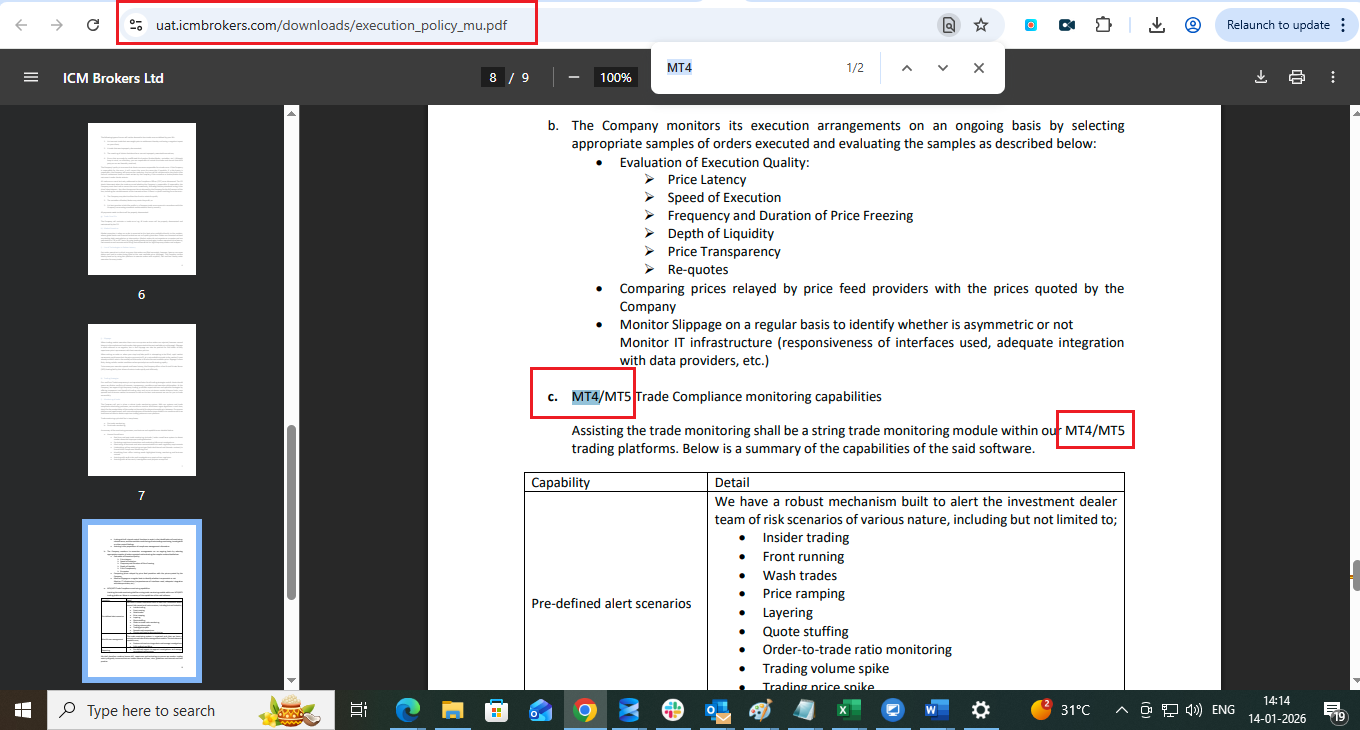Viewport: 1360px width, 730px height.
Task: Go to next find result
Action: [942, 68]
